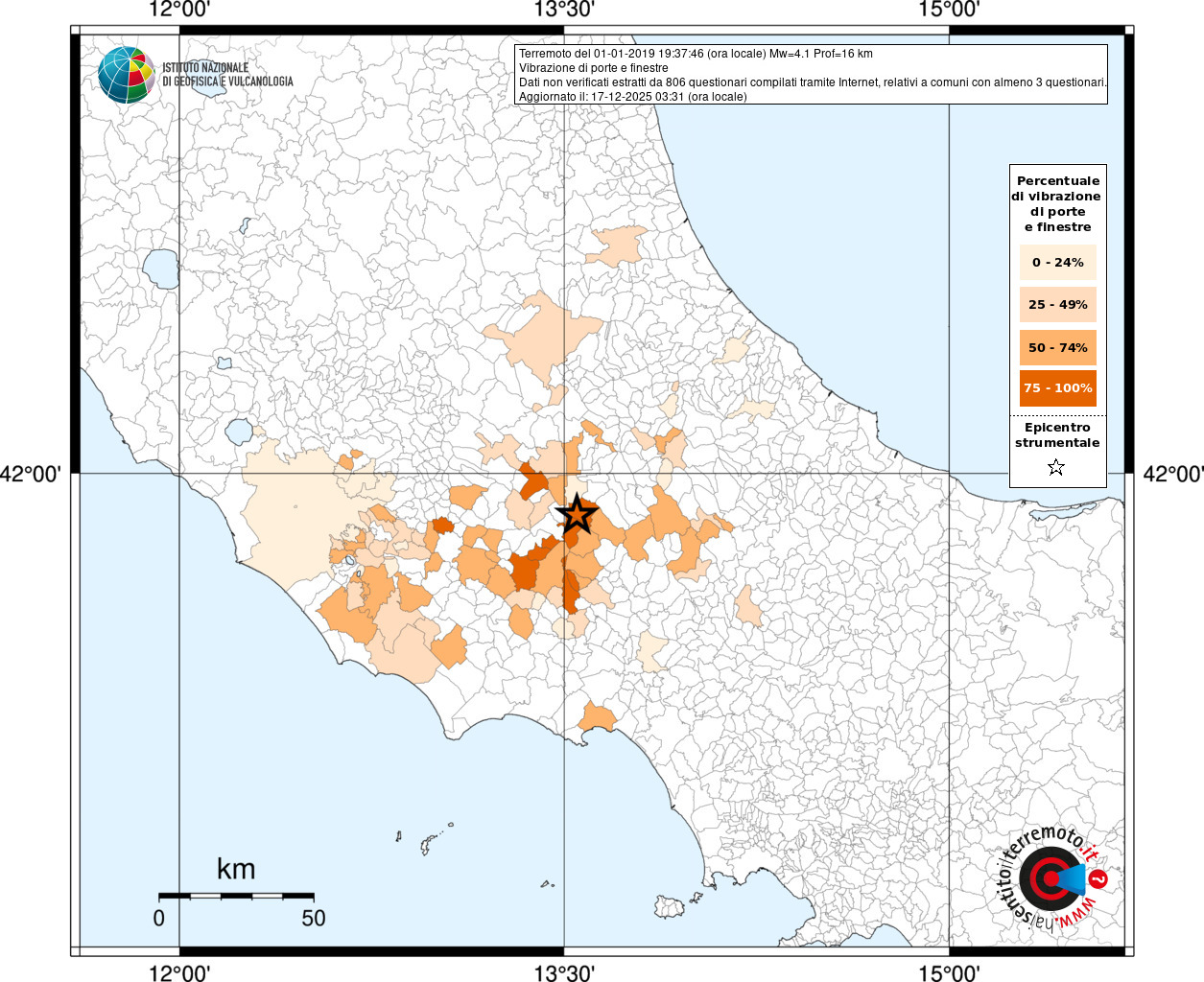
Task: Click the 'km' scale bar label
Action: coord(236,869)
